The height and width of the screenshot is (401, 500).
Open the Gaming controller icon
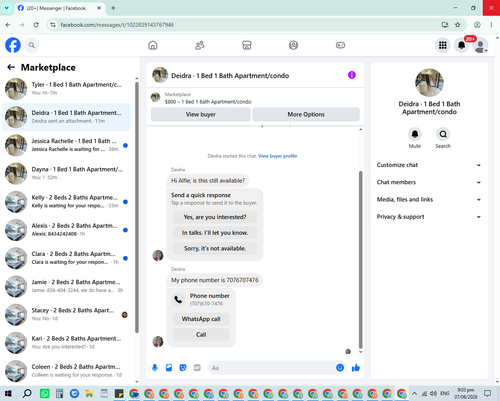tap(340, 45)
